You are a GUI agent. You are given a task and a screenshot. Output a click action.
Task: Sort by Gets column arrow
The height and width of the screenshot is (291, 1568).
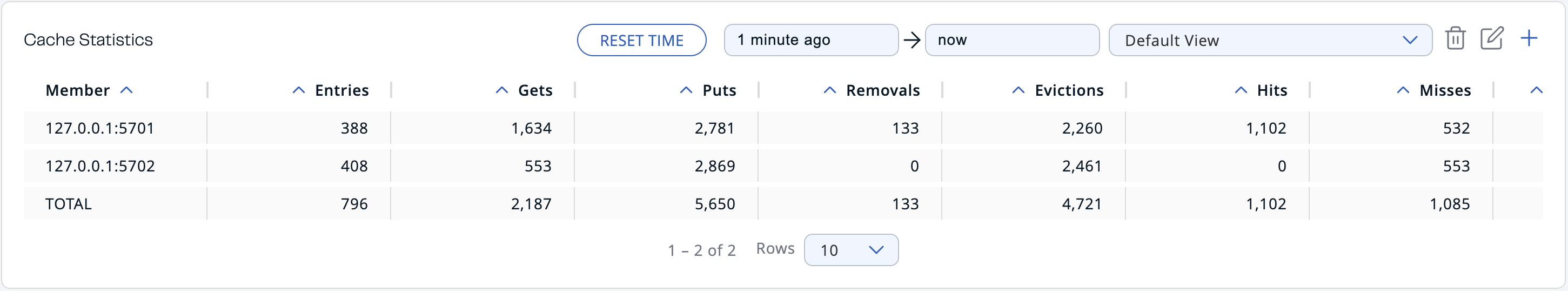pyautogui.click(x=501, y=91)
